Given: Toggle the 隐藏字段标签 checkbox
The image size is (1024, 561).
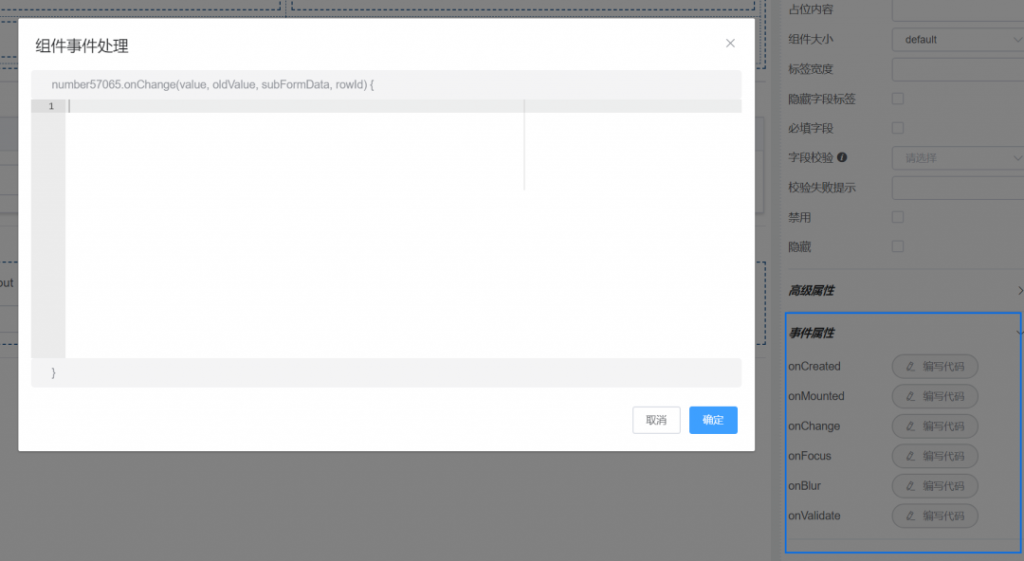Looking at the screenshot, I should [898, 99].
